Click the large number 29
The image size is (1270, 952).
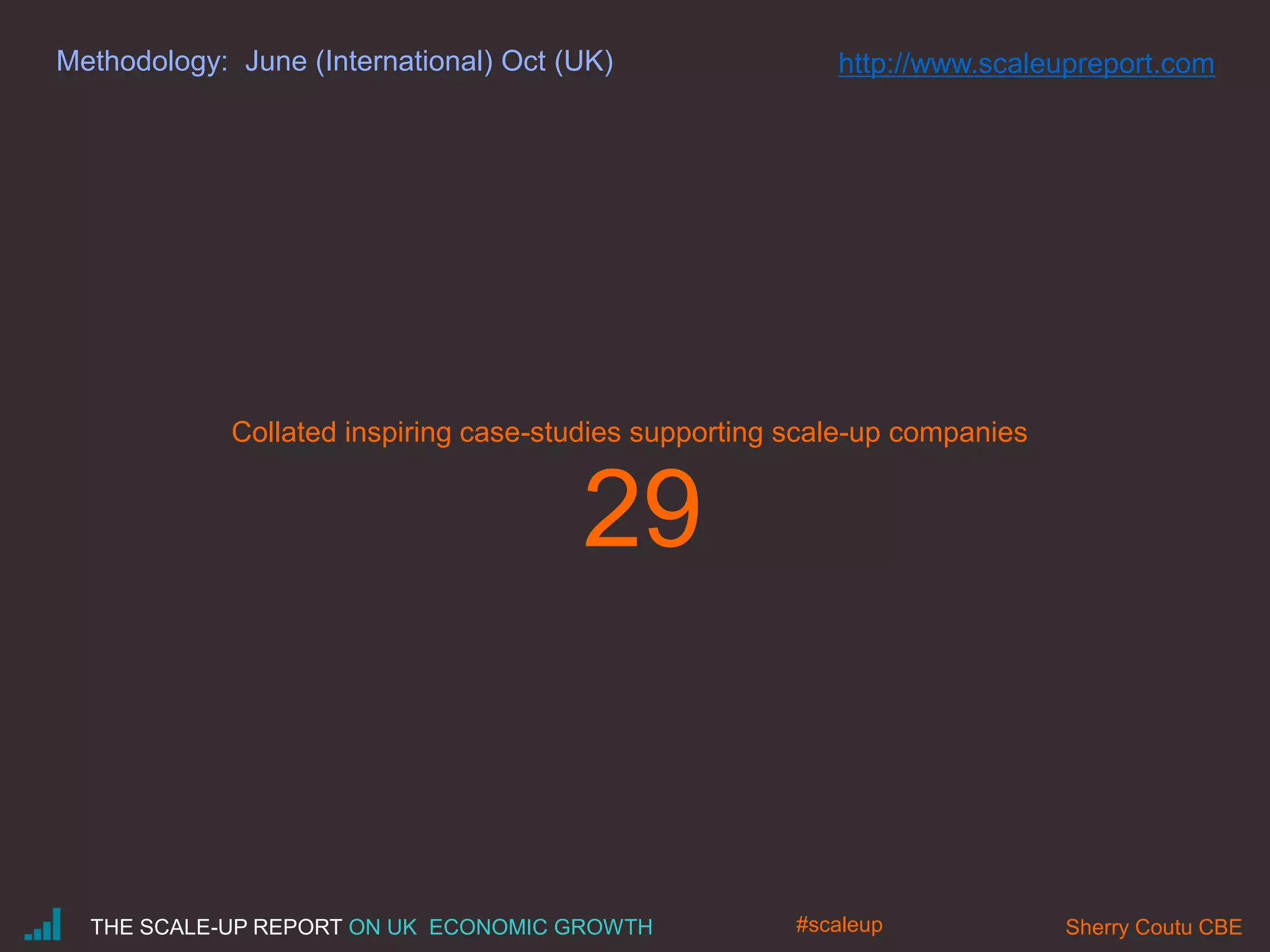(642, 509)
